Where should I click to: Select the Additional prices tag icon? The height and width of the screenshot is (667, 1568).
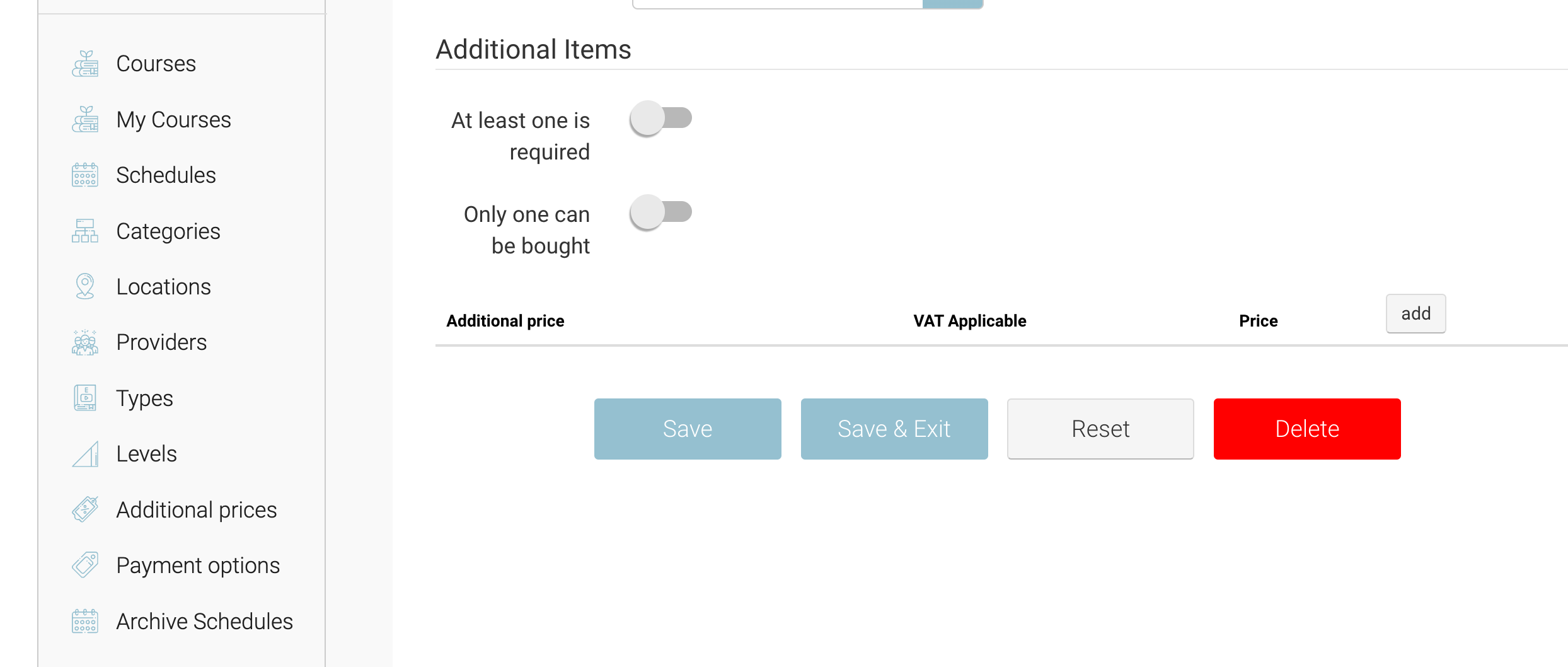tap(86, 509)
